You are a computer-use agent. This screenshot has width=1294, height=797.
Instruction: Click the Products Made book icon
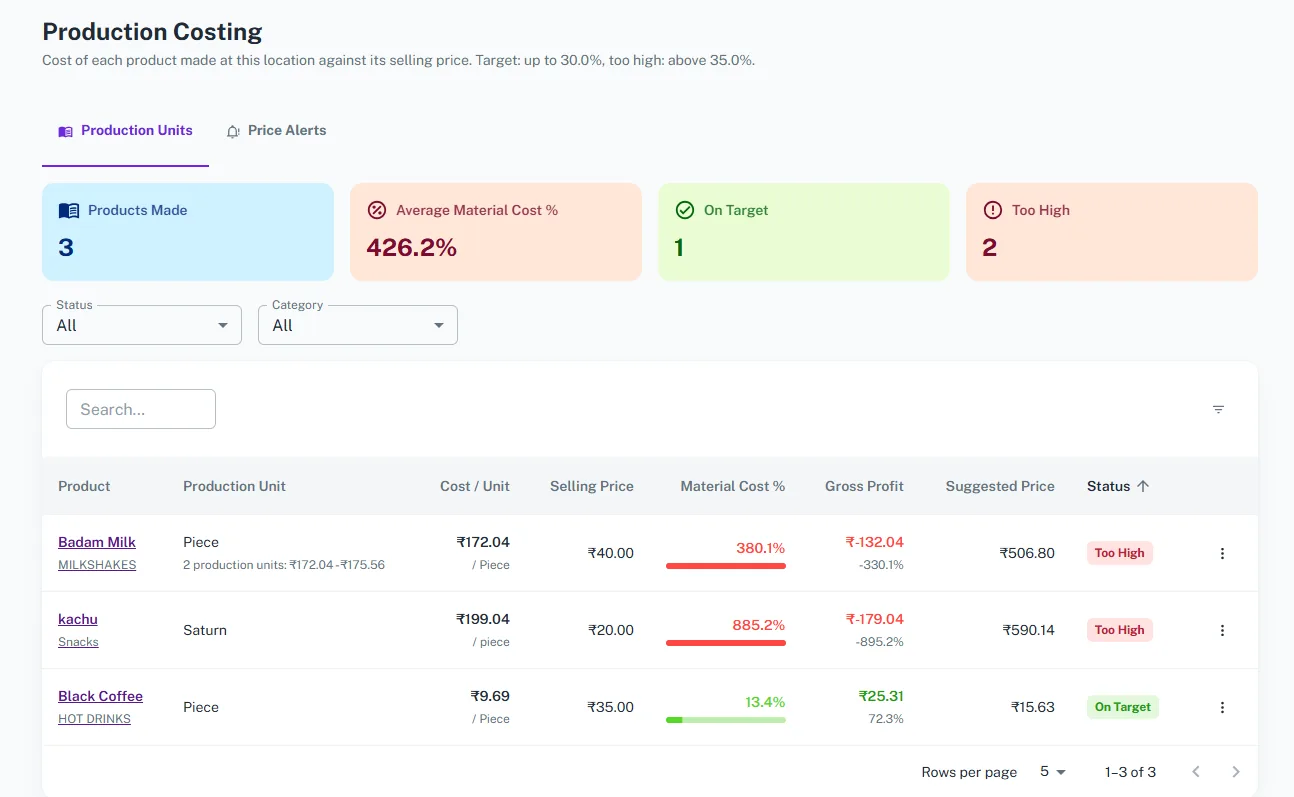tap(69, 210)
